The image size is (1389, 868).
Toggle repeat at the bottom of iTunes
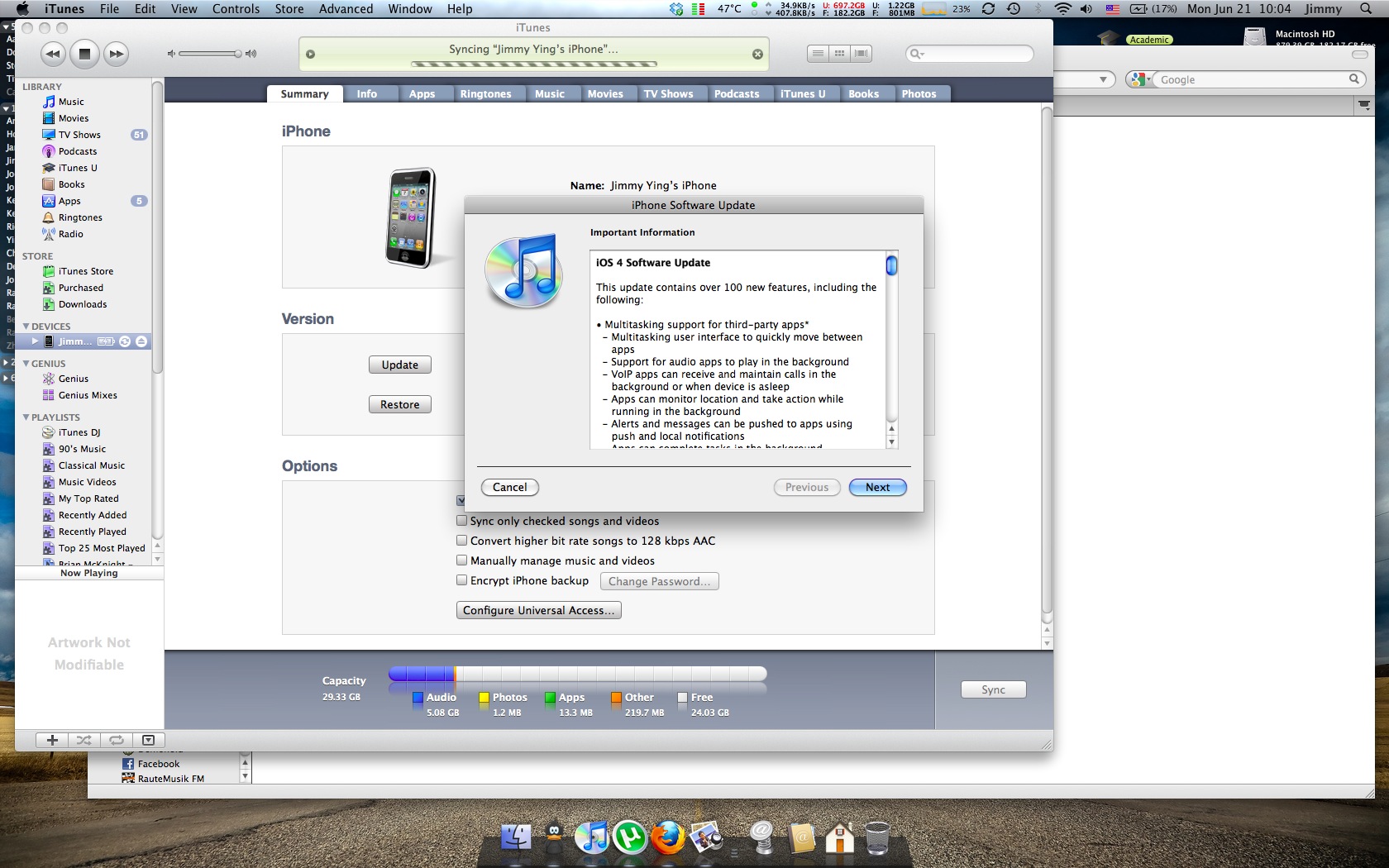pos(117,740)
